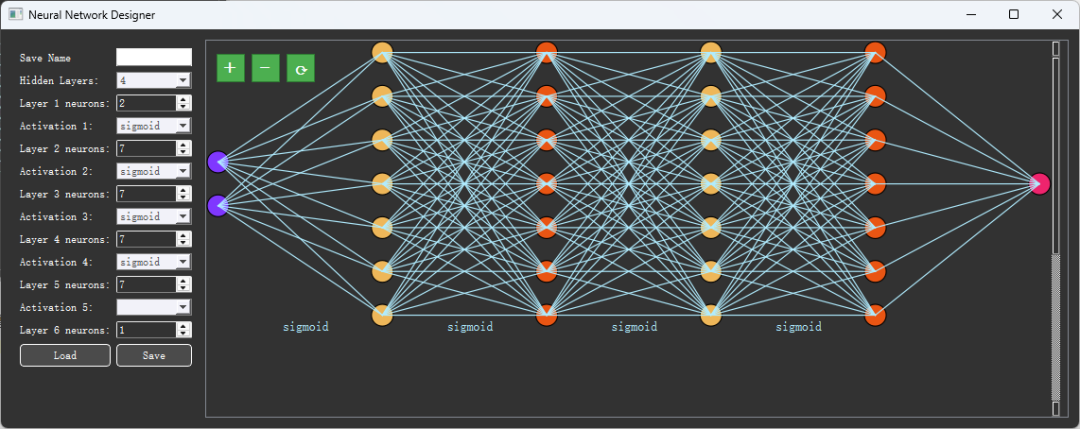The image size is (1080, 429).
Task: Decrease Layer 6 neurons with down arrow
Action: pyautogui.click(x=184, y=334)
